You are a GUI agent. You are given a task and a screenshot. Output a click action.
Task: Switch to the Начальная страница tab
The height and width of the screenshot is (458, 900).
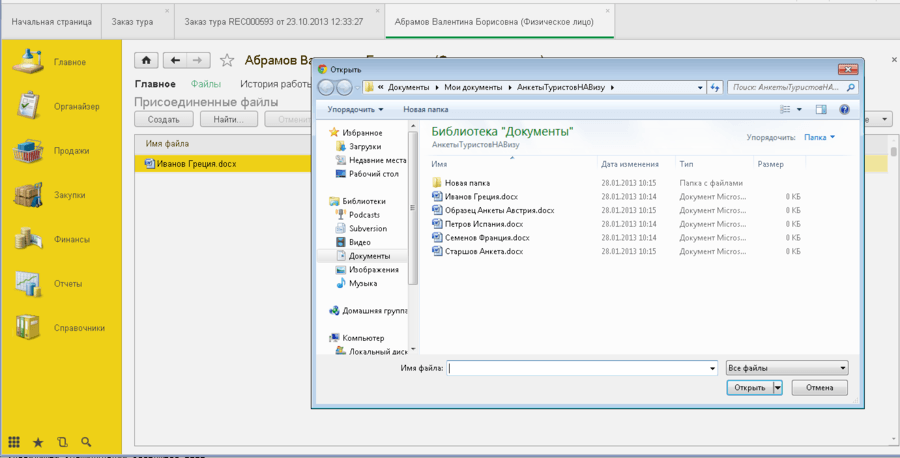pos(52,22)
